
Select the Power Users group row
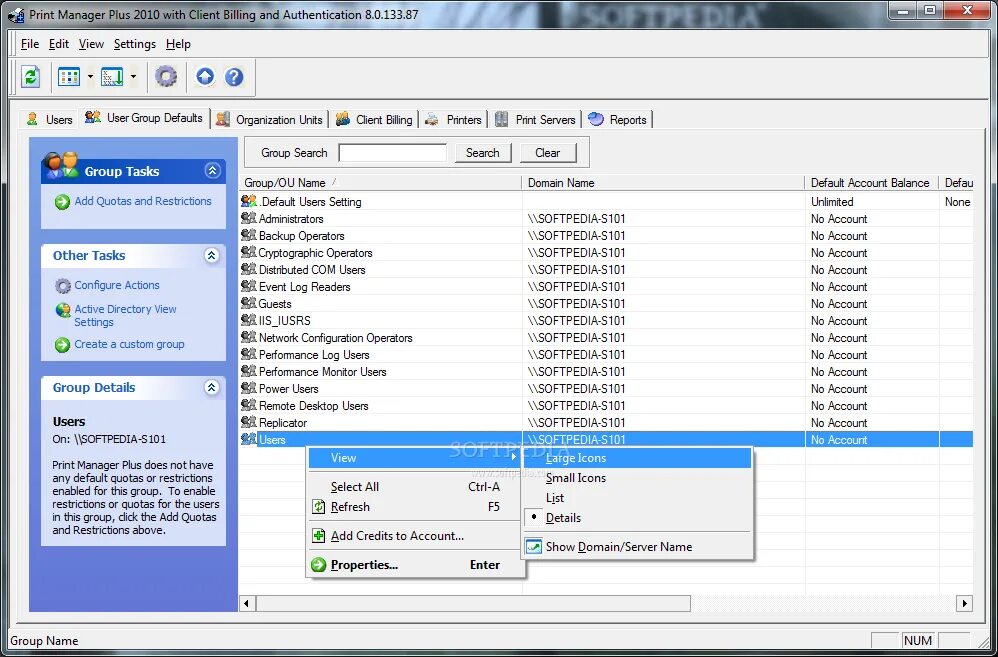click(606, 388)
